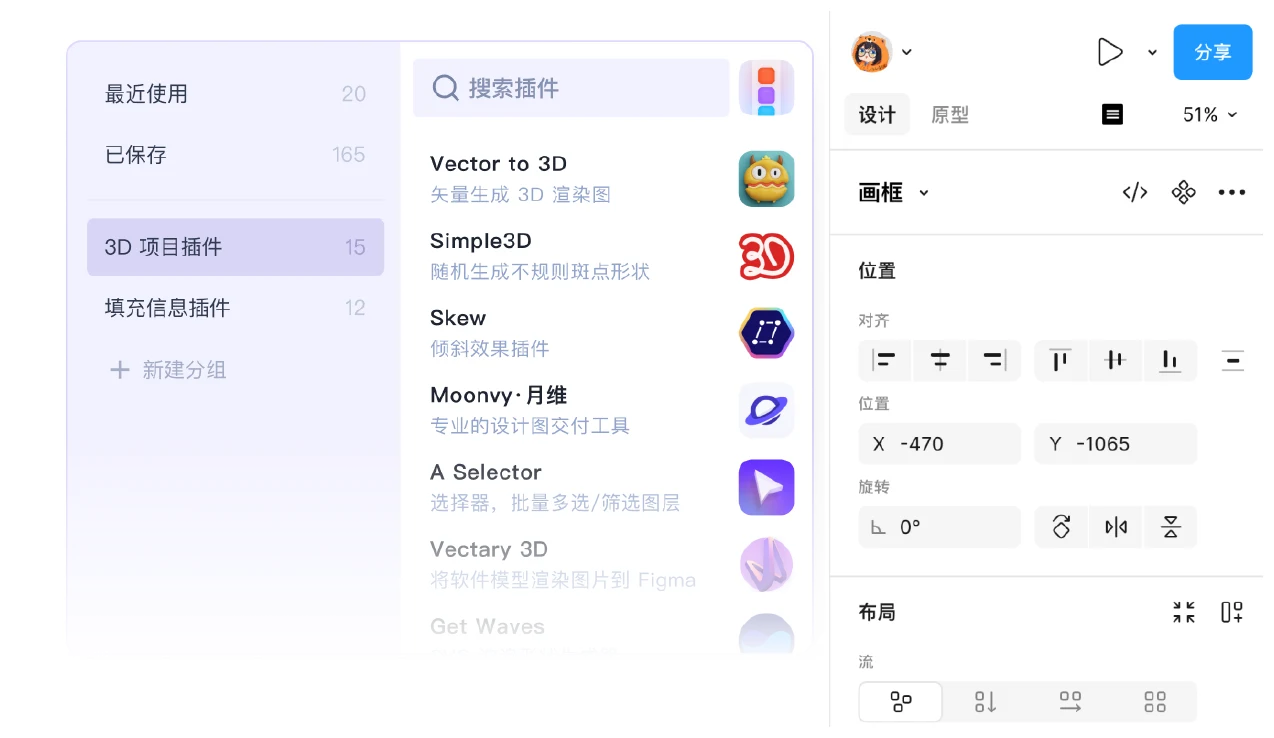Launch the A Selector plugin icon

[x=766, y=487]
